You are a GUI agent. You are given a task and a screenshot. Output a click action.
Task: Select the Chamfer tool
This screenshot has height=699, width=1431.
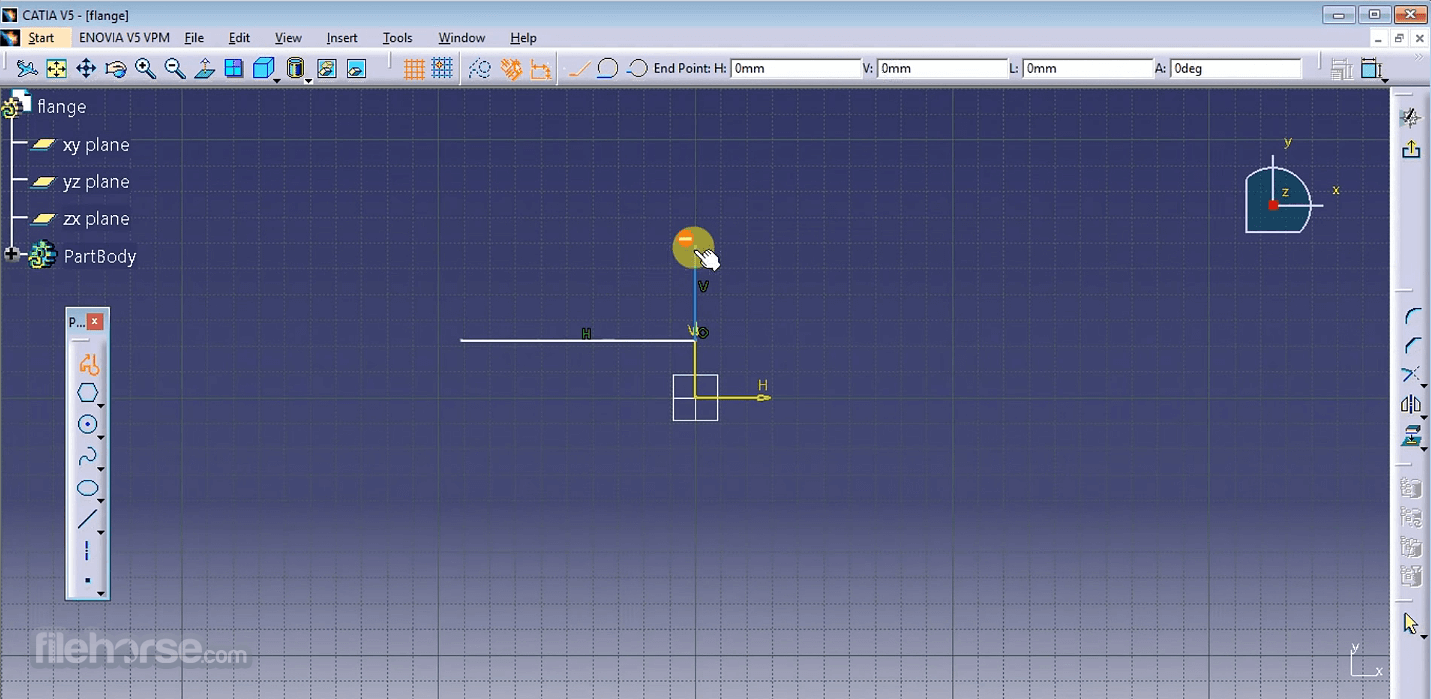pyautogui.click(x=1411, y=345)
